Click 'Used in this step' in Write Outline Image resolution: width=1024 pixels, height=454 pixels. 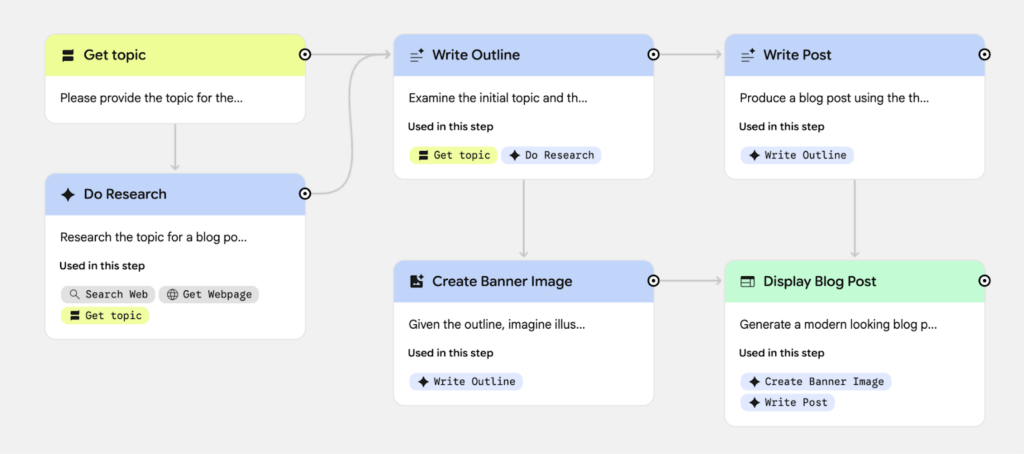(x=451, y=127)
